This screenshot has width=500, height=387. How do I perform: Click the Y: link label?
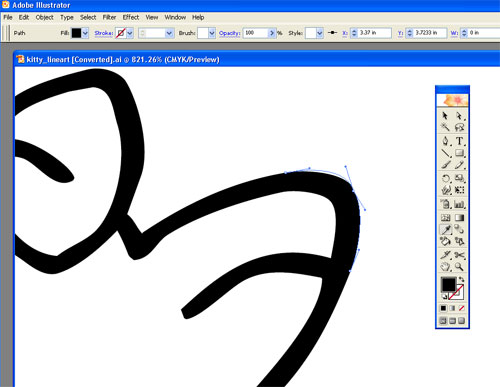tap(400, 33)
